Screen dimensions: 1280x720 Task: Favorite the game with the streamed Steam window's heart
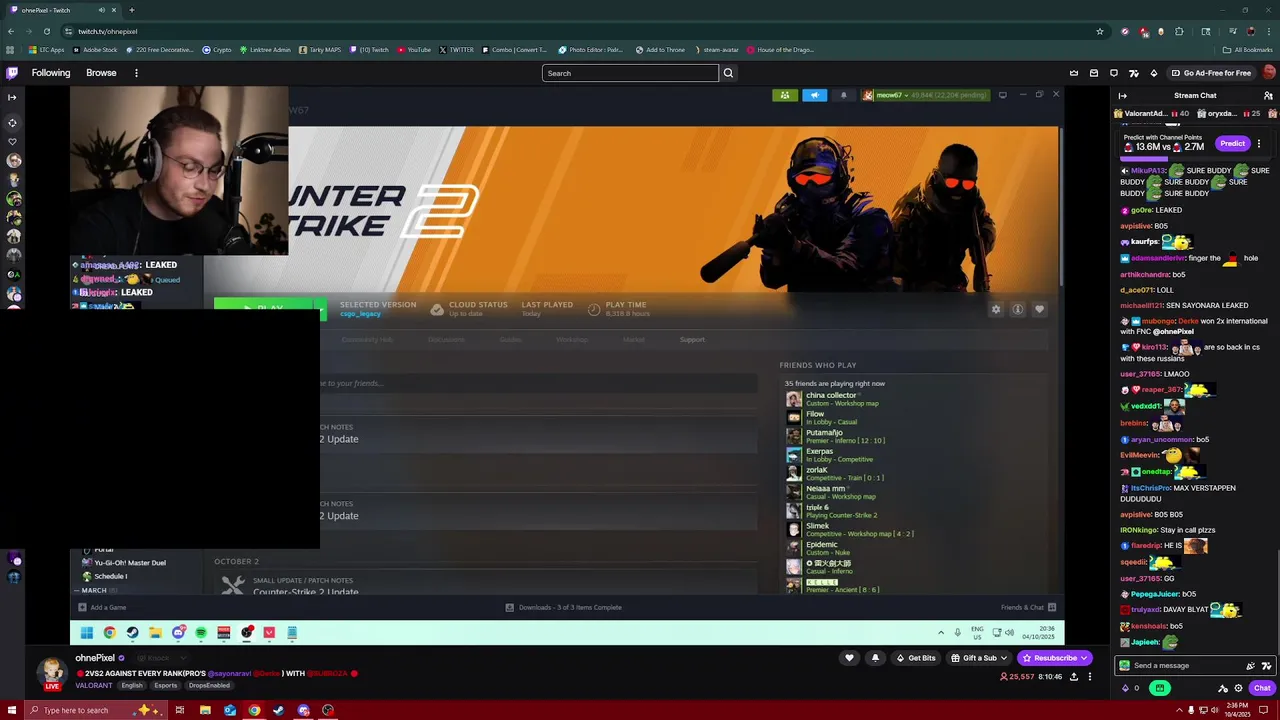tap(1040, 309)
